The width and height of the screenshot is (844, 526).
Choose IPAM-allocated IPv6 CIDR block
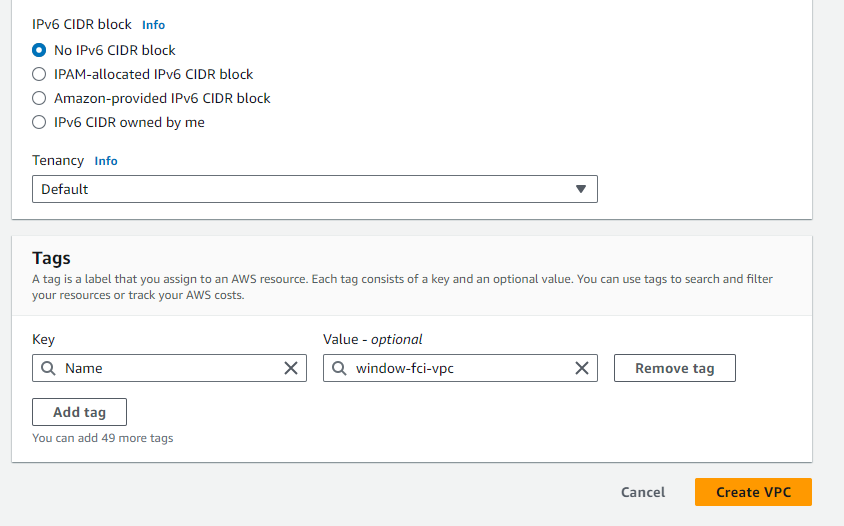point(39,74)
